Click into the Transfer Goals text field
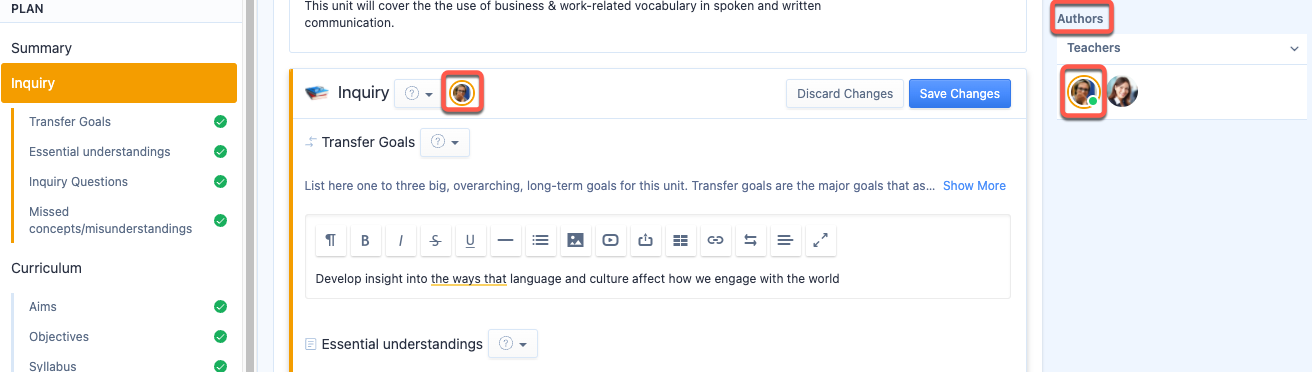 (x=658, y=279)
